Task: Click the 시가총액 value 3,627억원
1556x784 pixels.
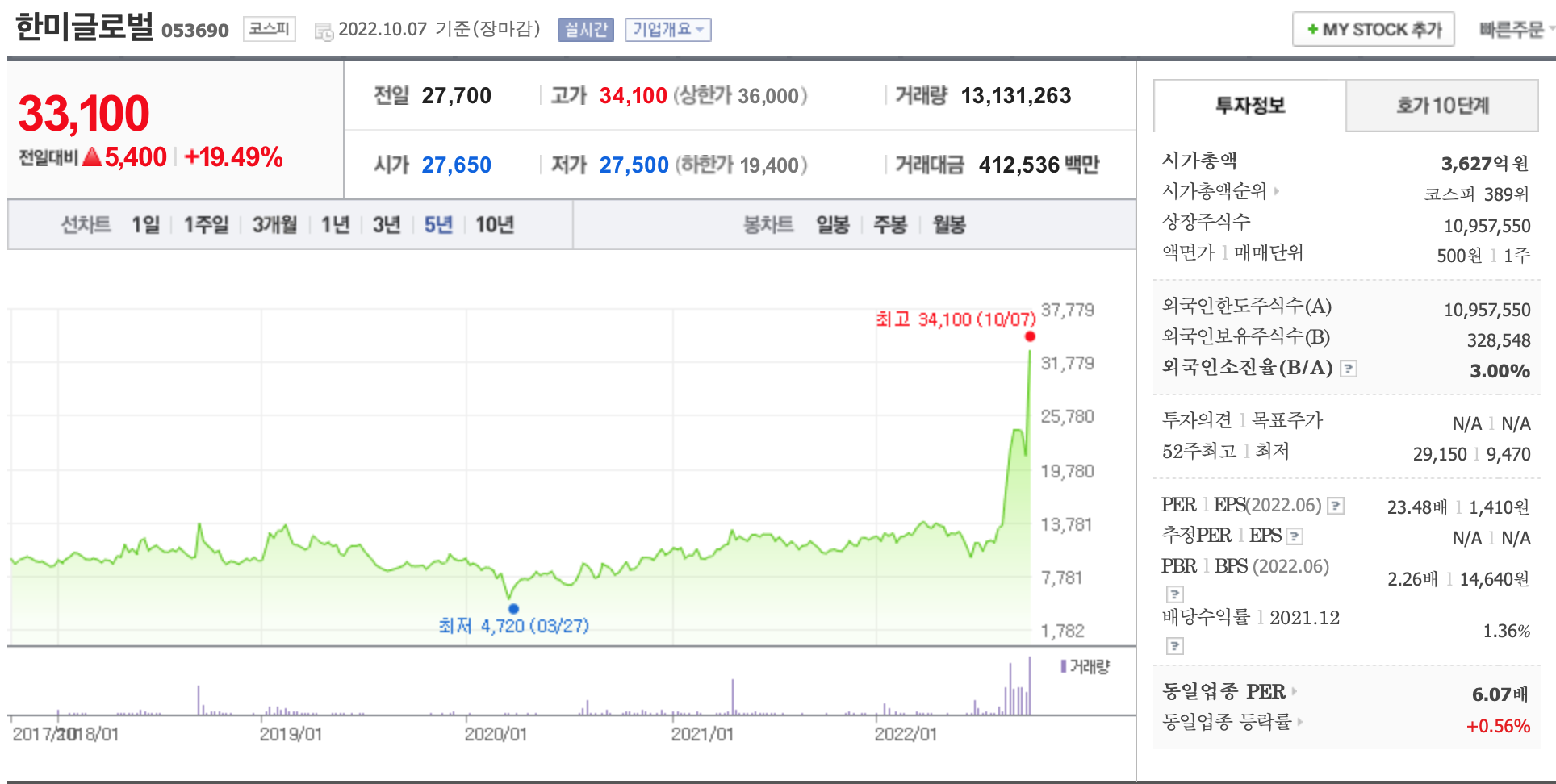Action: (1485, 164)
